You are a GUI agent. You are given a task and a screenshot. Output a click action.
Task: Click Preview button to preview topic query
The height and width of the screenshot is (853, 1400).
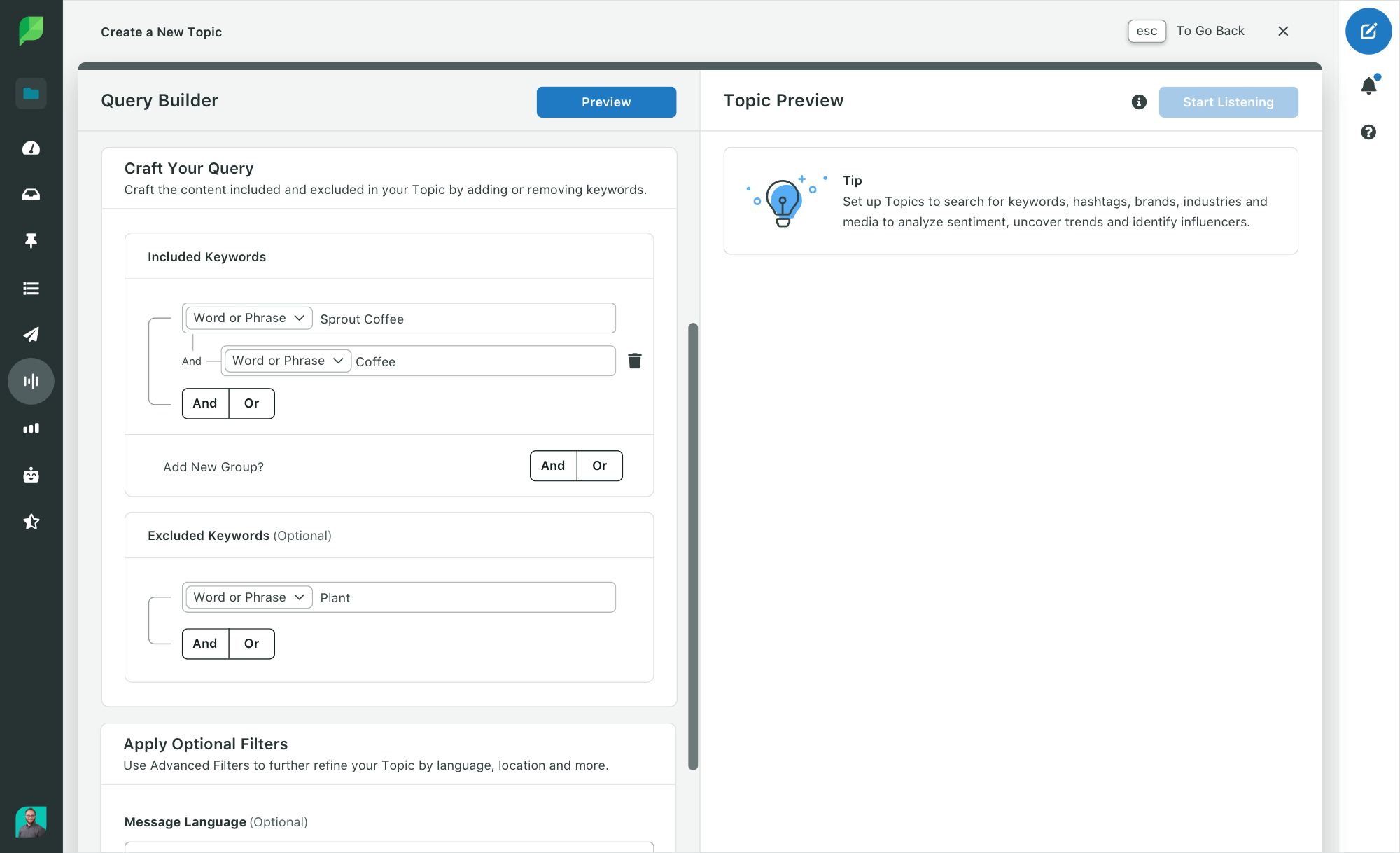606,101
